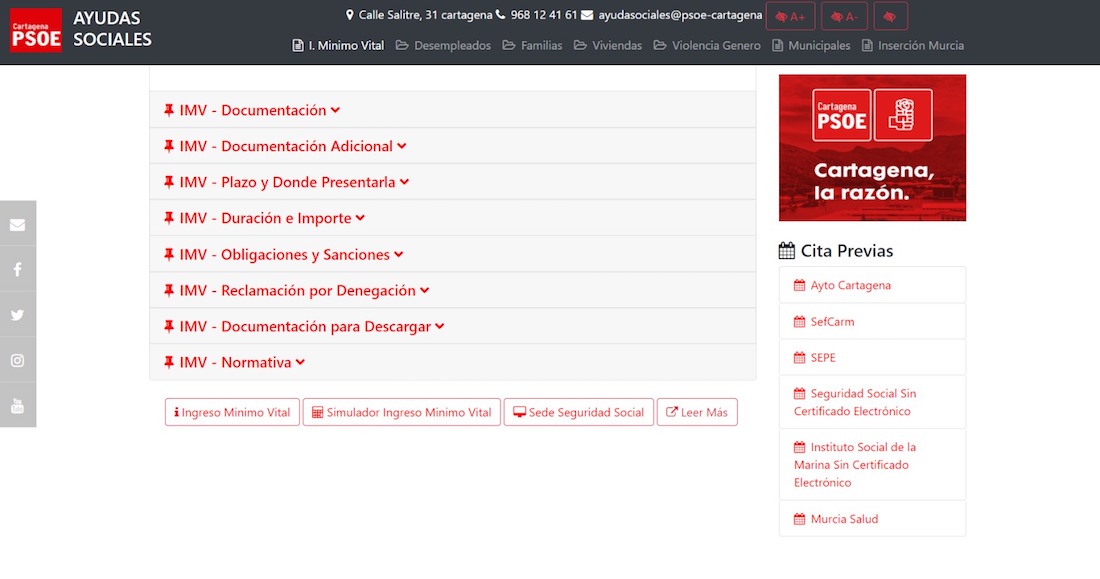Click the Cartagena, la razón banner
Image resolution: width=1100 pixels, height=579 pixels.
(x=872, y=147)
